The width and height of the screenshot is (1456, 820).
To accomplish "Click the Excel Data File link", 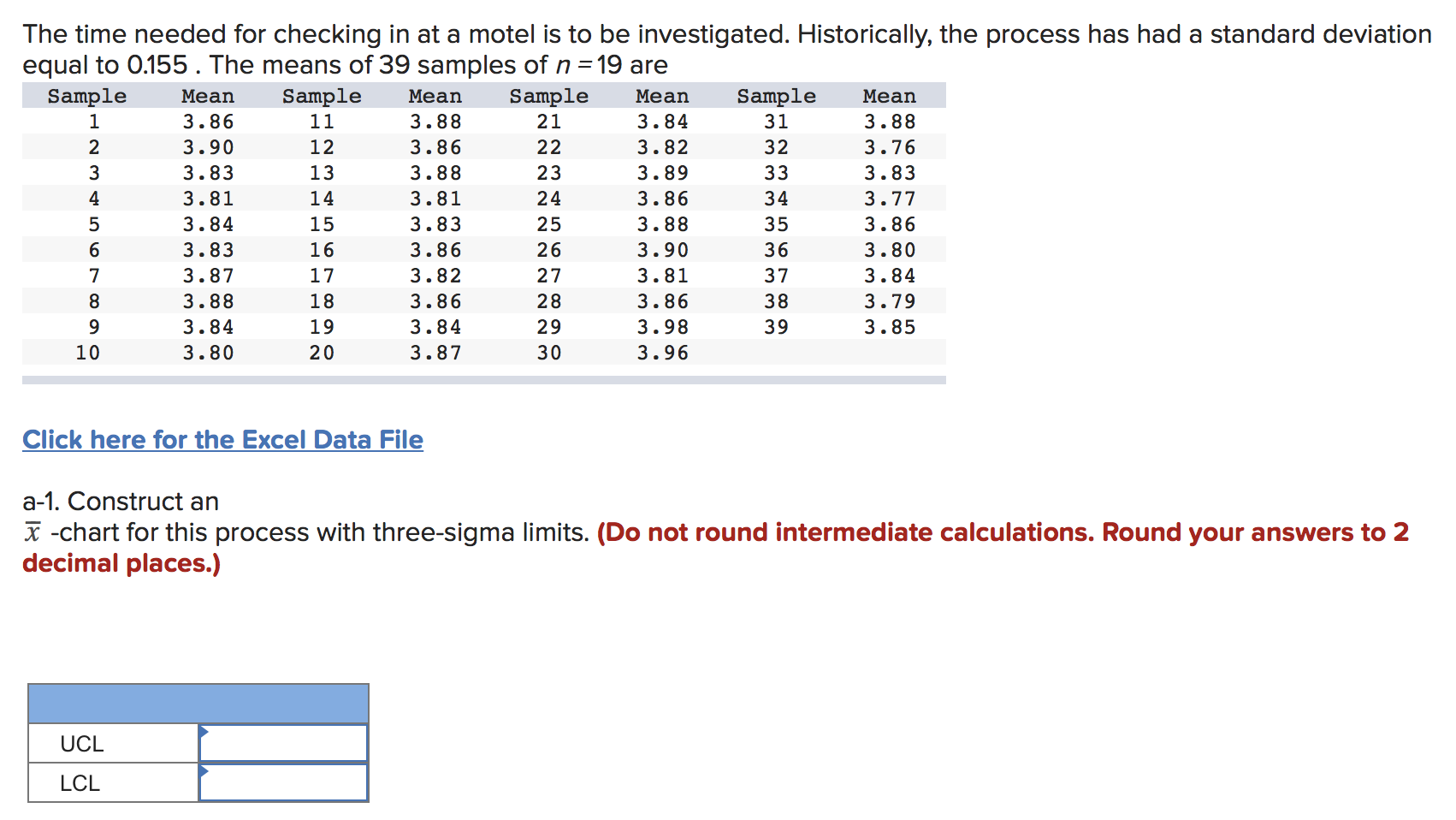I will [222, 439].
